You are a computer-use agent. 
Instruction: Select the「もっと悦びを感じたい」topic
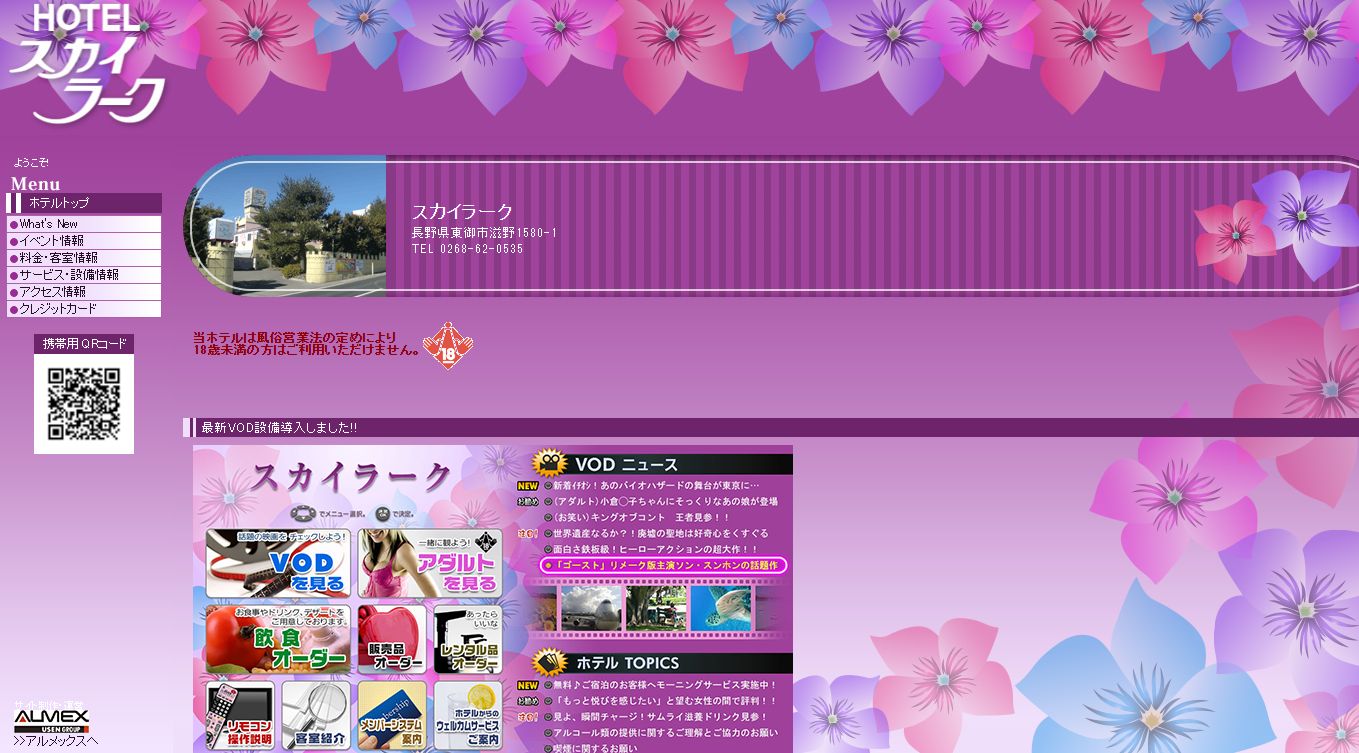point(665,701)
